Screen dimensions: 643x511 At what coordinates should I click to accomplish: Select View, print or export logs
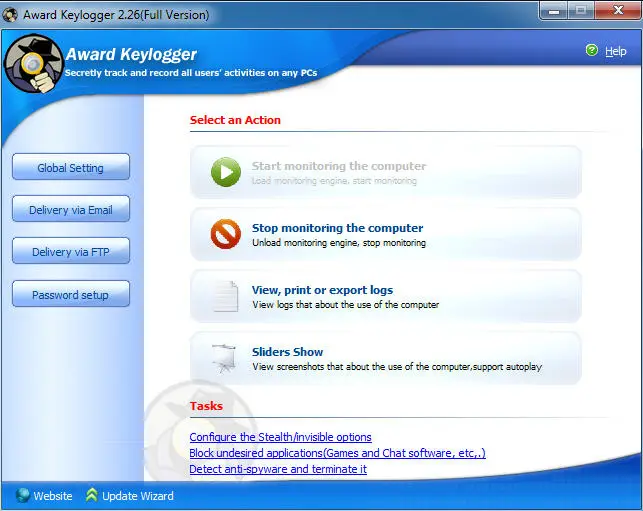coord(386,296)
